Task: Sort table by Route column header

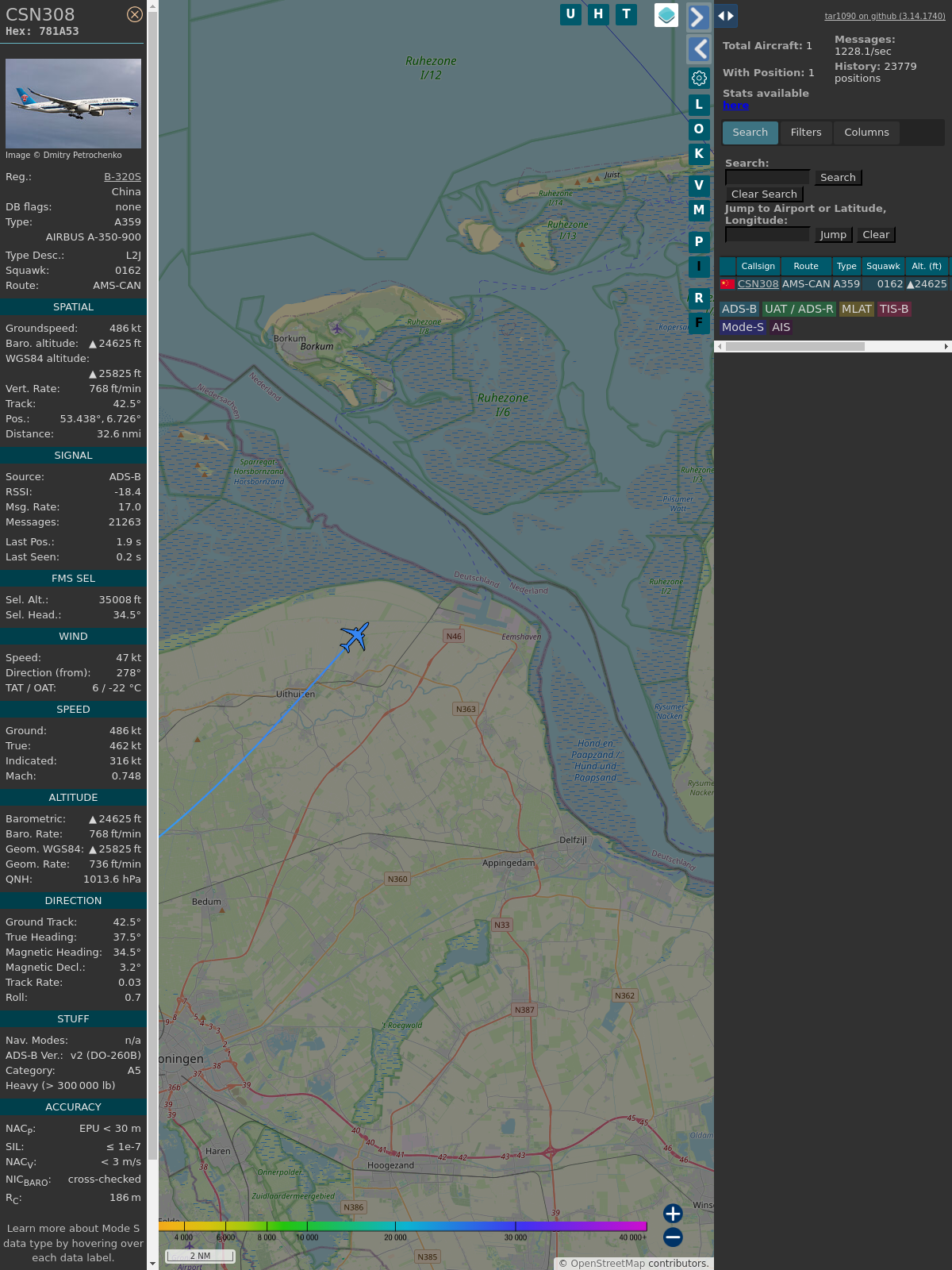Action: pyautogui.click(x=806, y=267)
